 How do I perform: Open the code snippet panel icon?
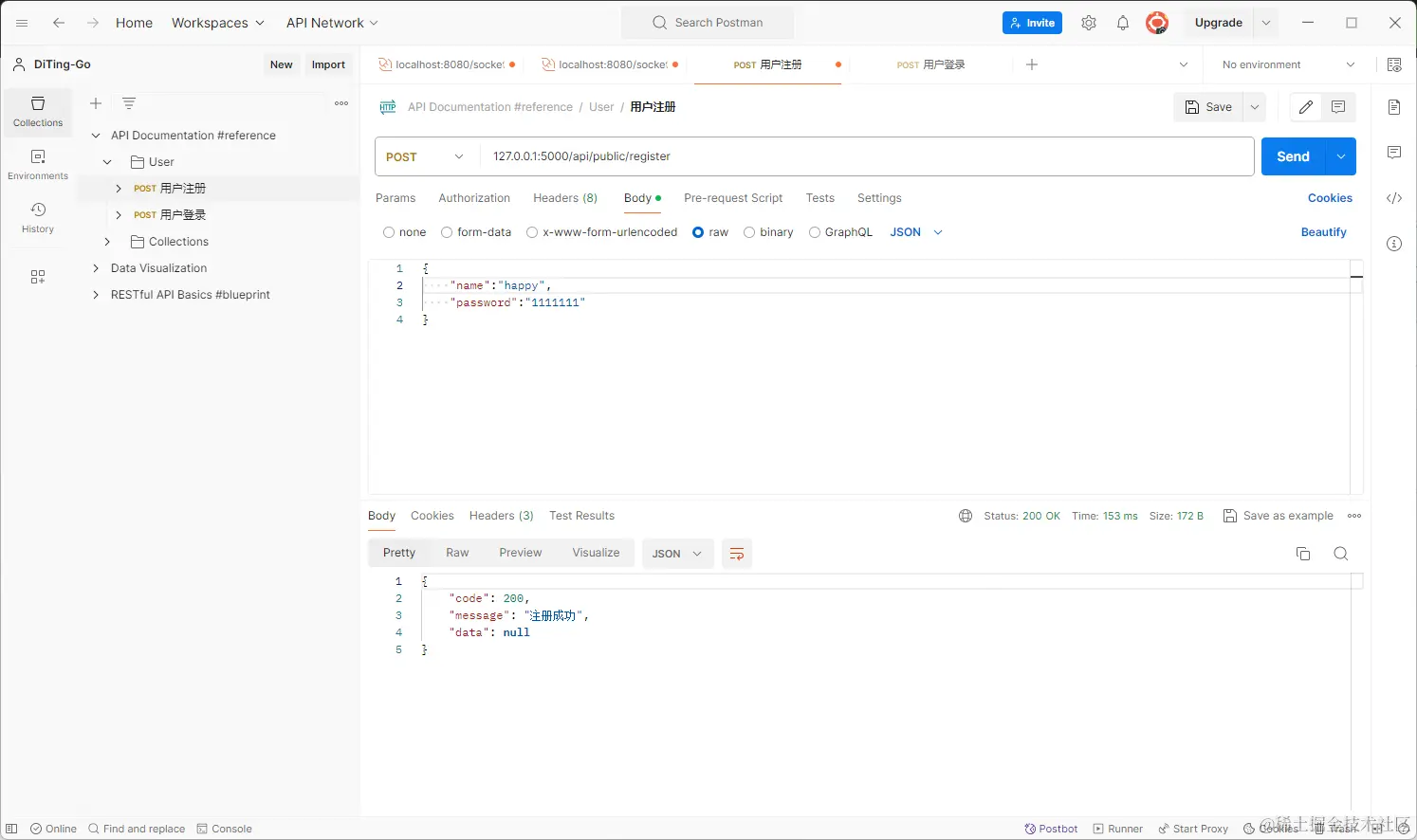(x=1394, y=198)
